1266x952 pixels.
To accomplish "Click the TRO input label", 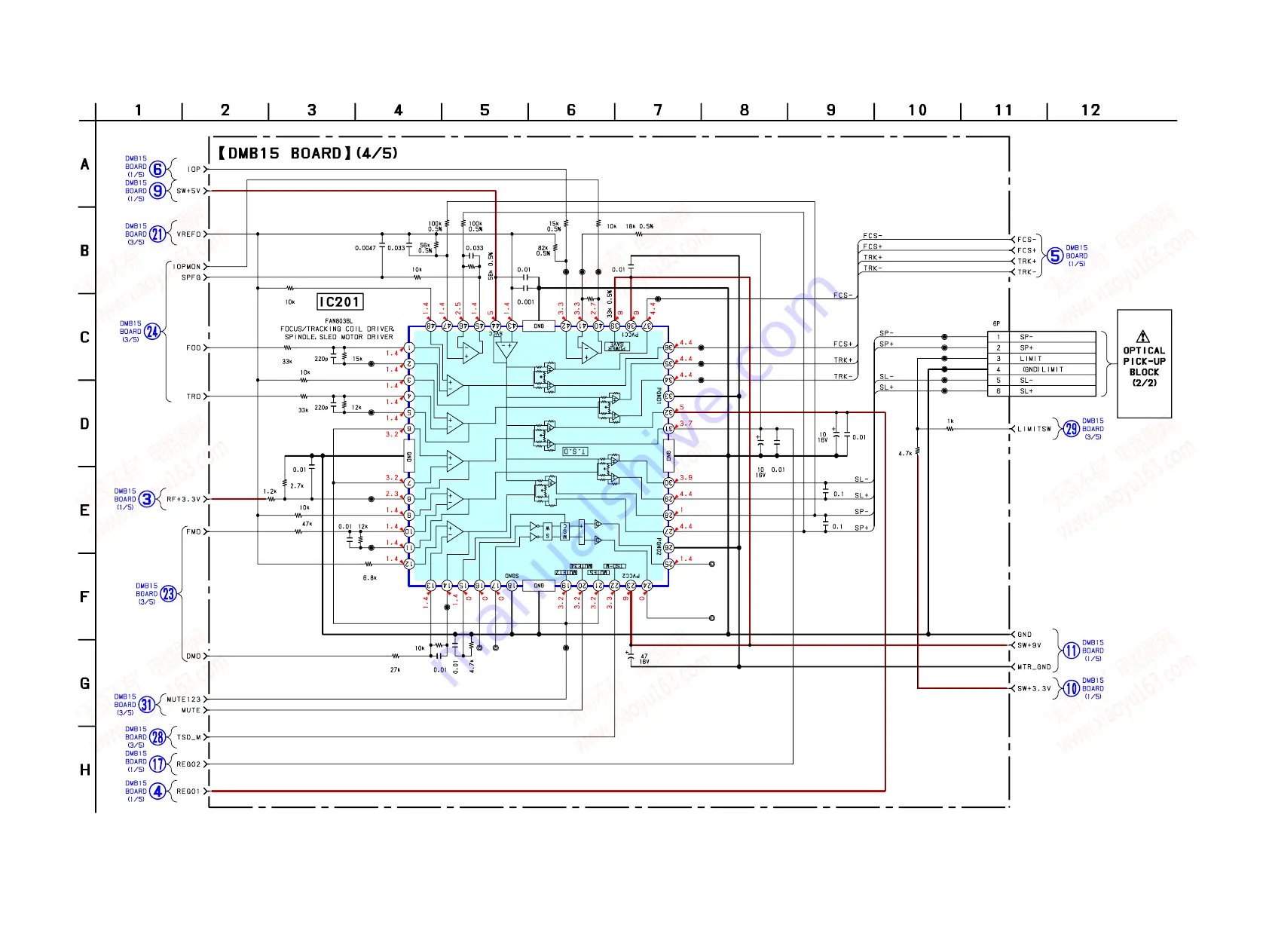I will [x=194, y=396].
